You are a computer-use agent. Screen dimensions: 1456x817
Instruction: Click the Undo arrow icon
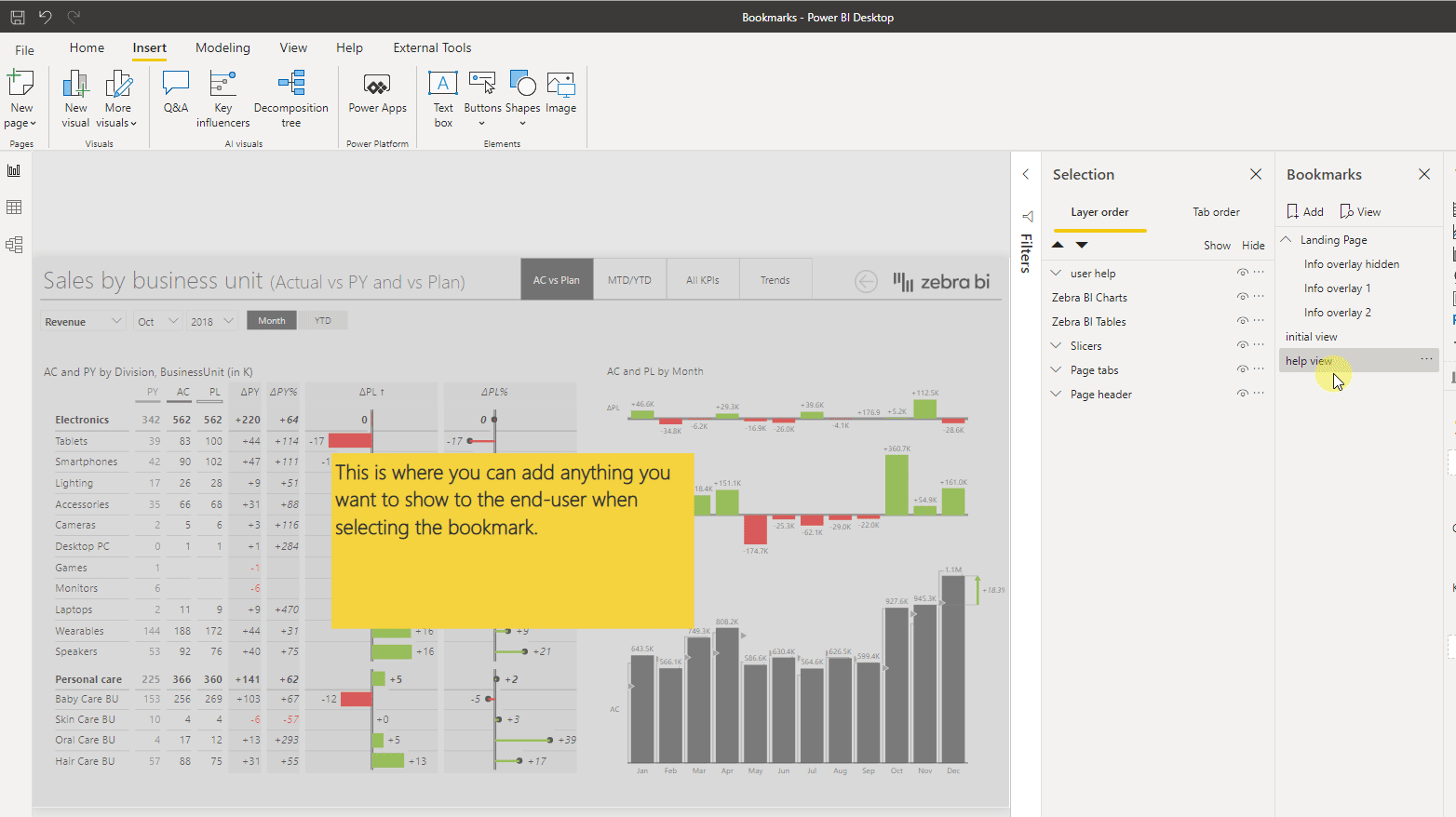pos(46,17)
